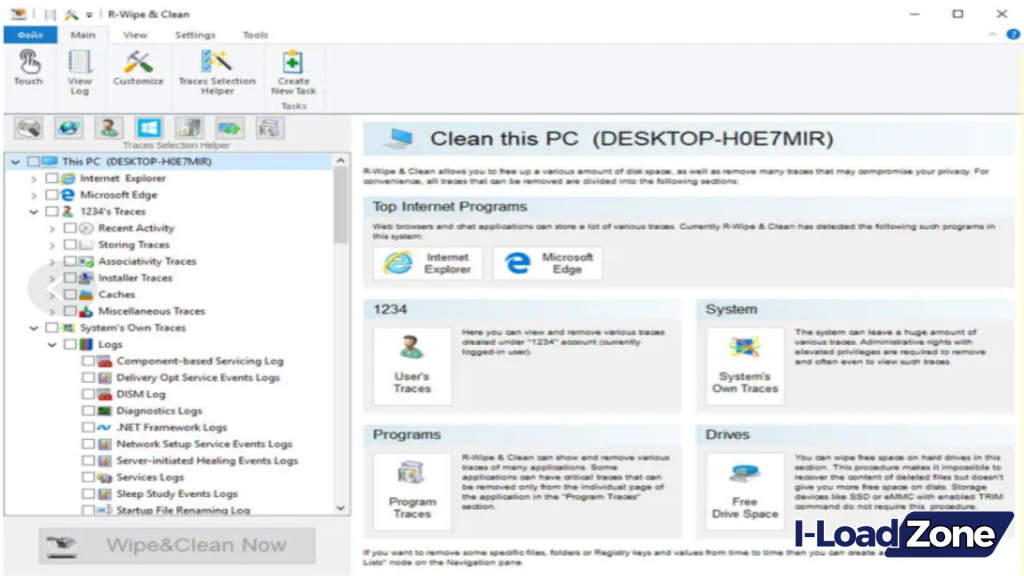Click the Wipe&Clean Now button

point(177,545)
